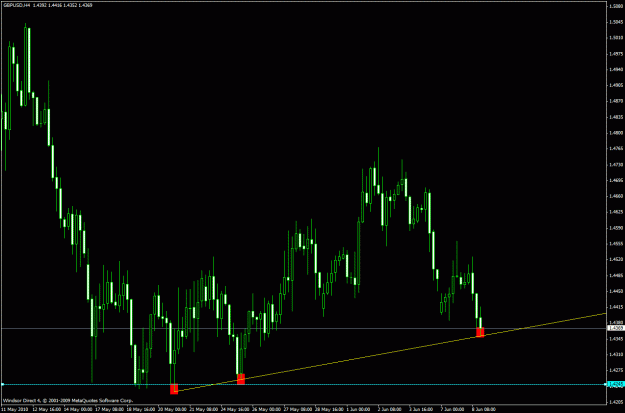
Task: Click the 2 Jun 08:00 time label
Action: [x=389, y=409]
